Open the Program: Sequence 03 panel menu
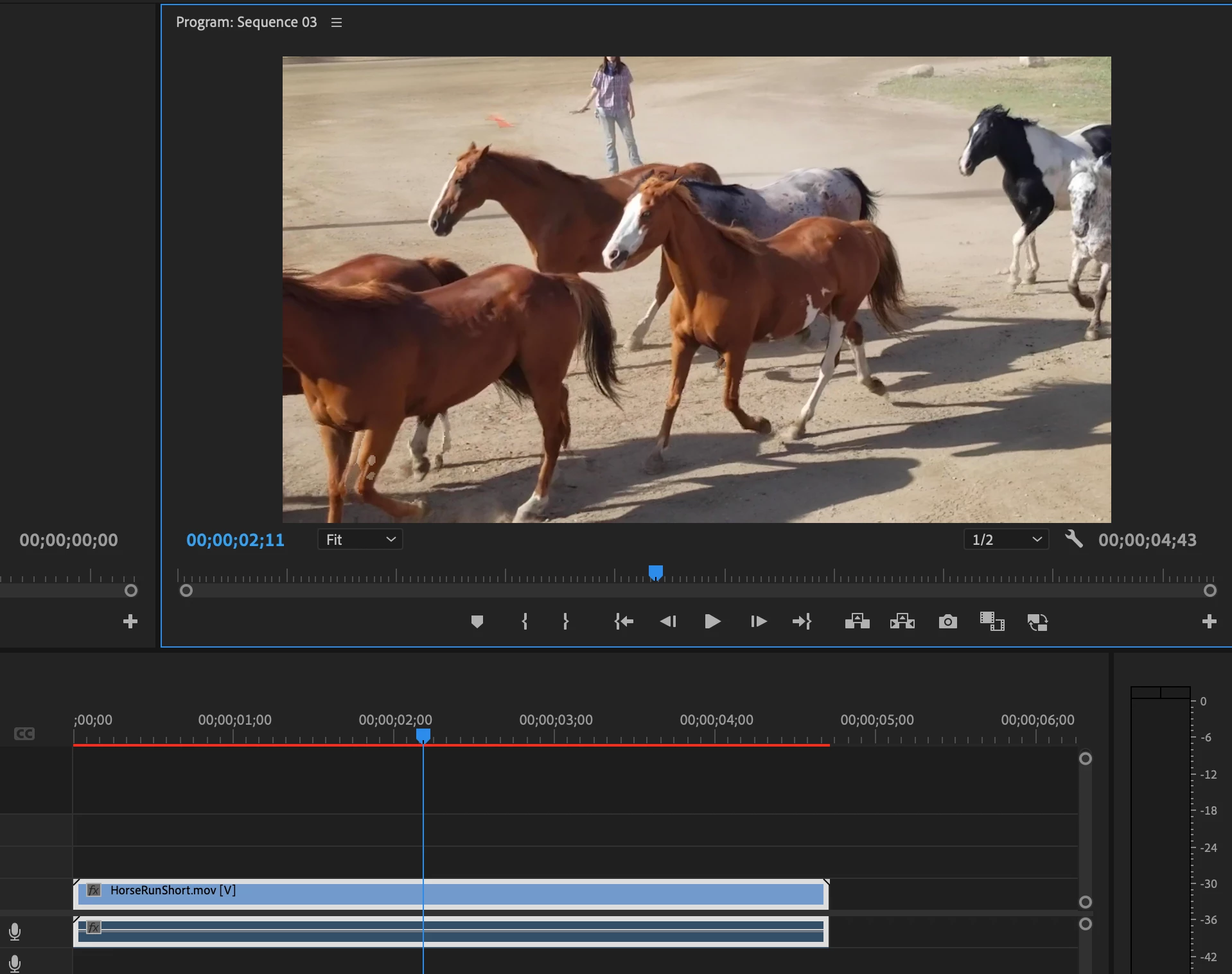This screenshot has width=1232, height=974. (337, 22)
